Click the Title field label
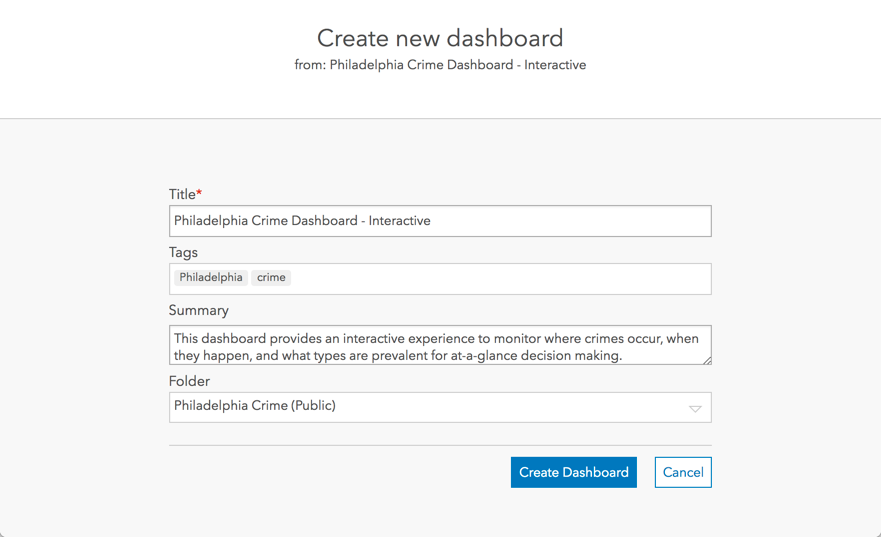The width and height of the screenshot is (881, 537). [185, 194]
